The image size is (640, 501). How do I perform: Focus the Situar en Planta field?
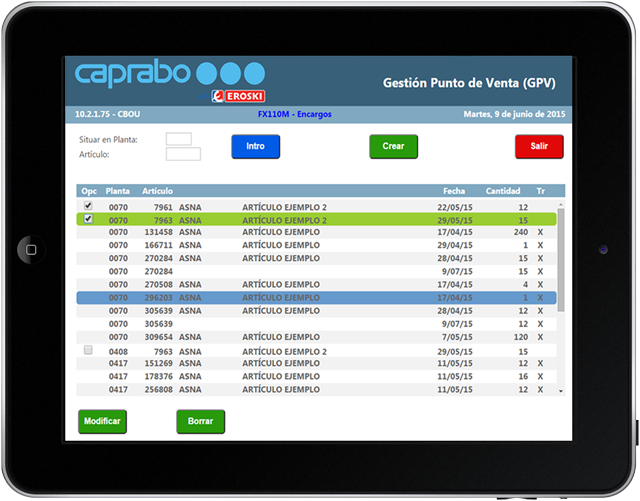[x=178, y=139]
